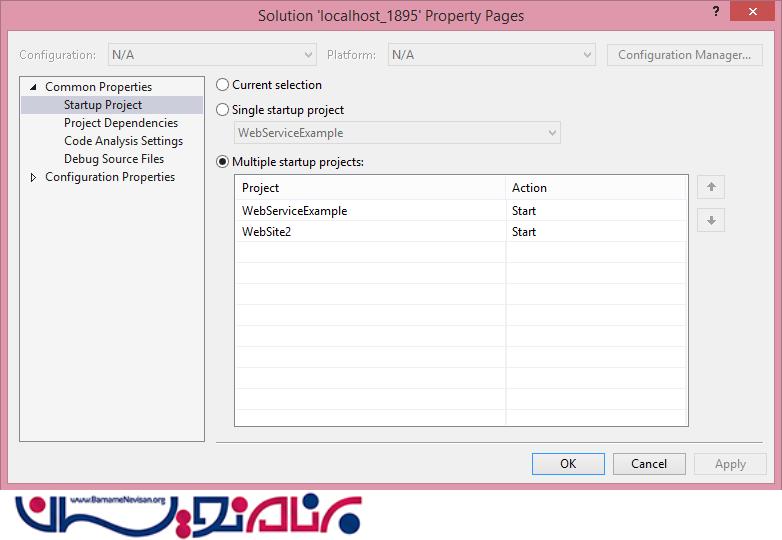Image resolution: width=782 pixels, height=540 pixels.
Task: Click the move up arrow button
Action: (x=710, y=187)
